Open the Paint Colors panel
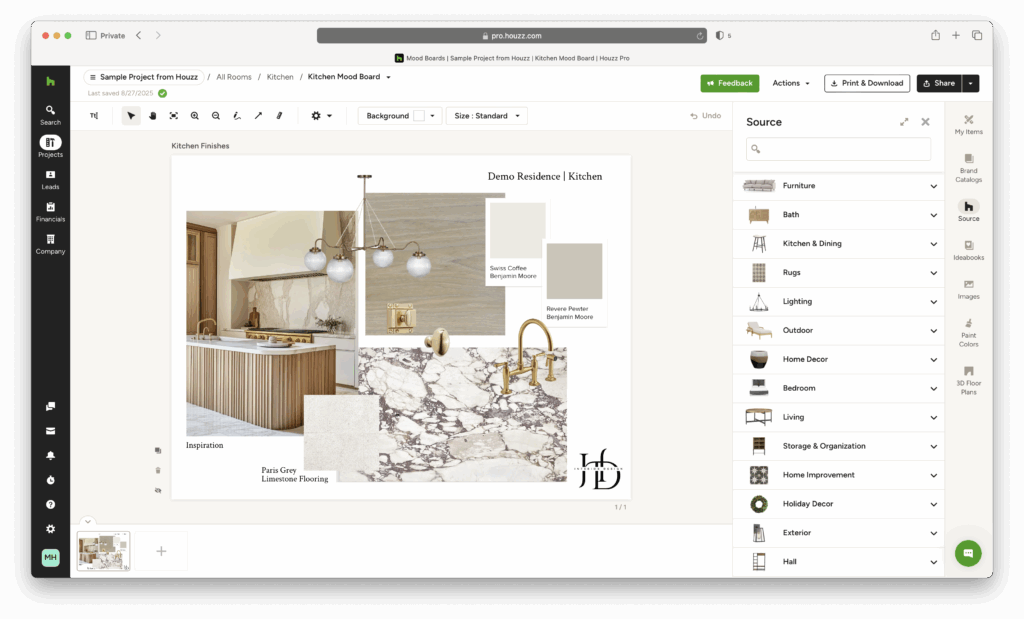This screenshot has height=619, width=1024. click(968, 332)
